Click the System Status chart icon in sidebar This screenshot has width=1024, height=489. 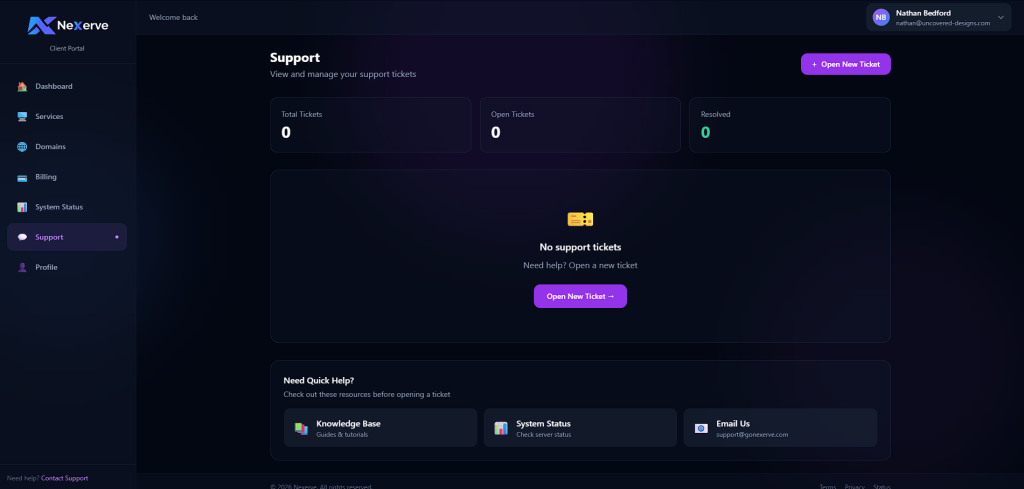(22, 207)
